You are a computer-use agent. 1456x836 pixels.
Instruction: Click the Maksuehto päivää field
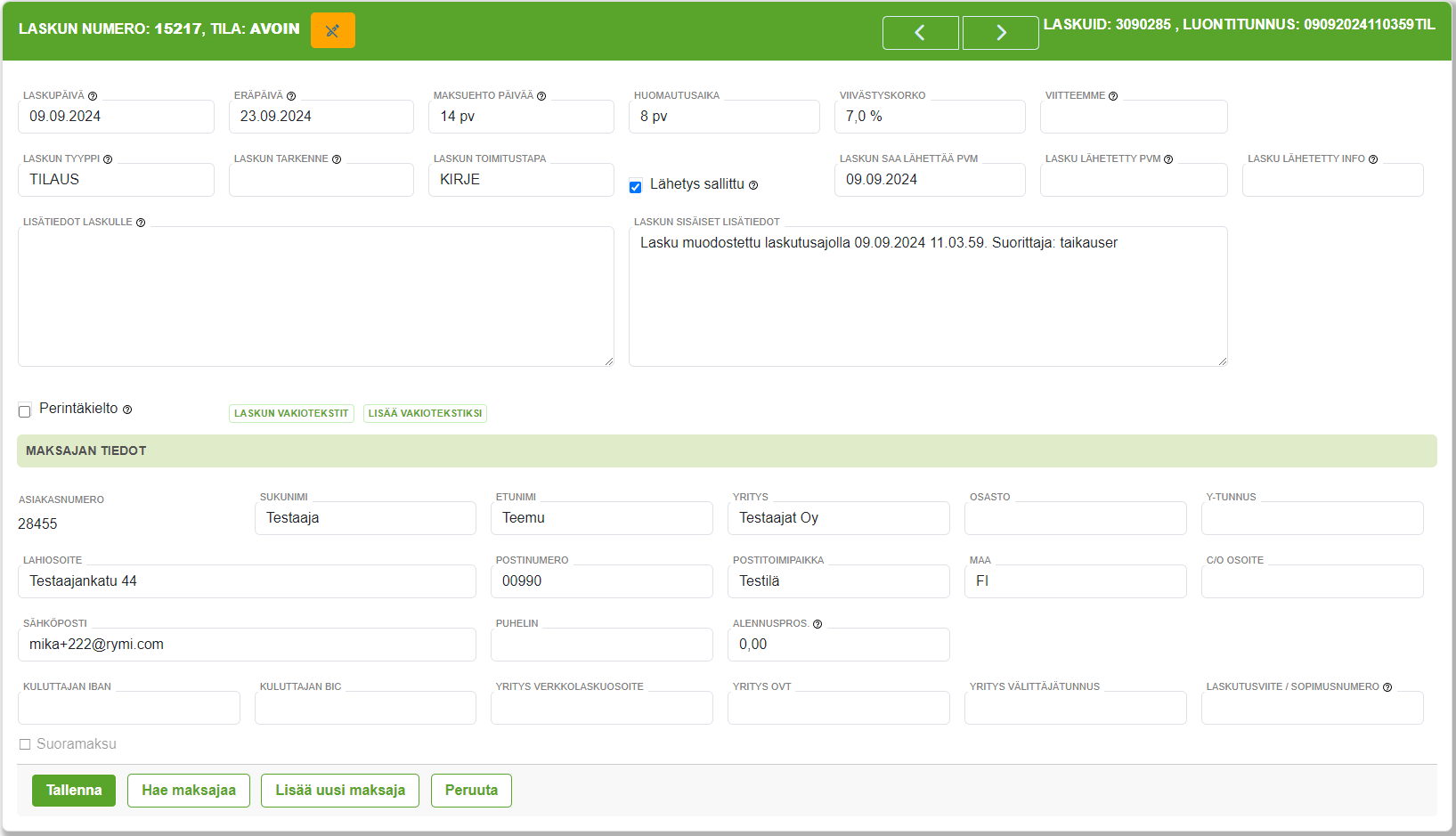pyautogui.click(x=521, y=117)
